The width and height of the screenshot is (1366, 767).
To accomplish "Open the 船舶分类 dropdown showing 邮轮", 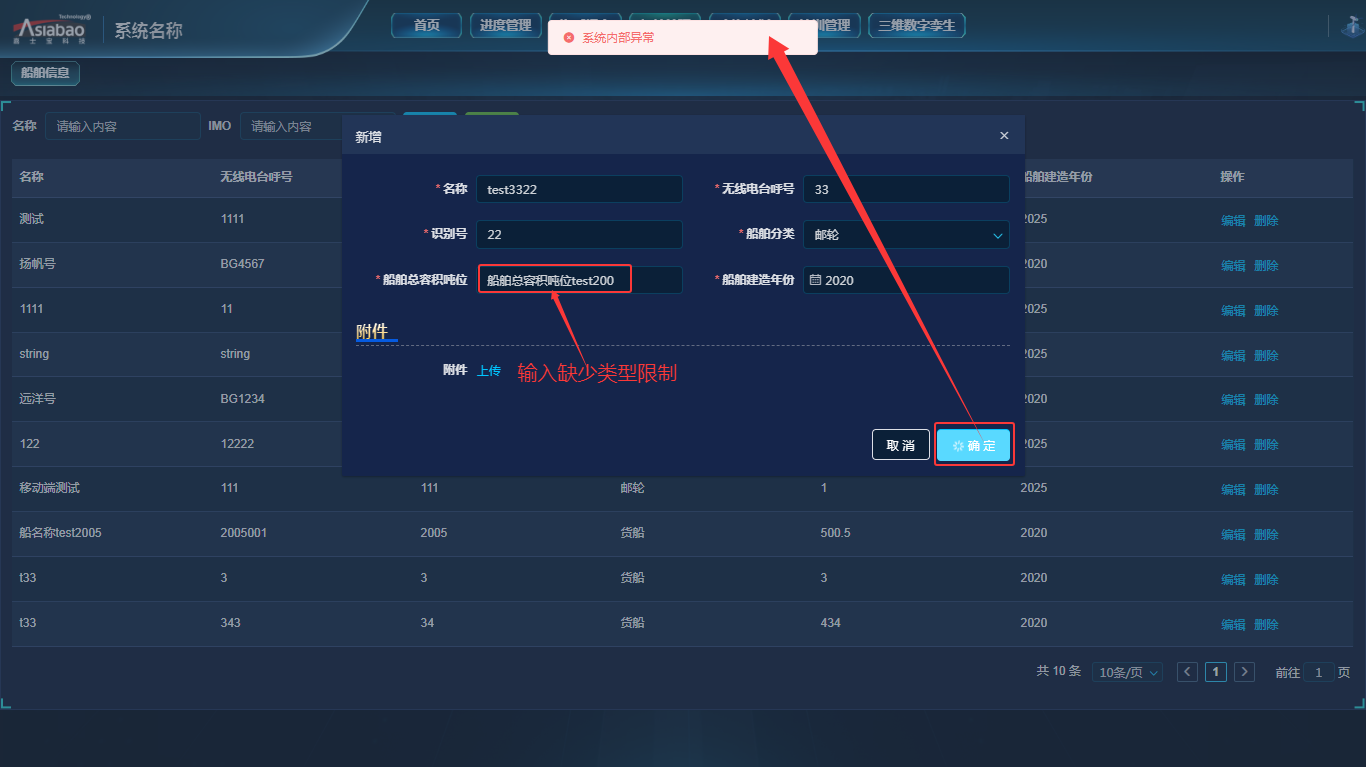I will 906,235.
